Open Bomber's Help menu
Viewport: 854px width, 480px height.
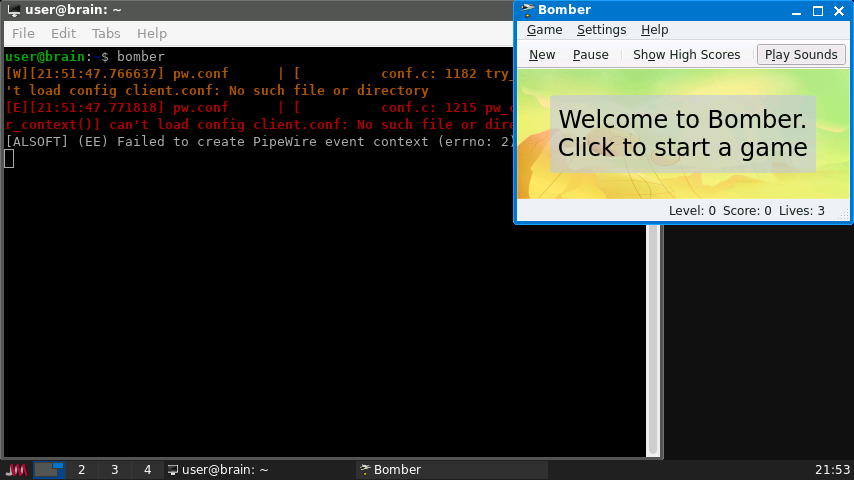click(x=655, y=30)
